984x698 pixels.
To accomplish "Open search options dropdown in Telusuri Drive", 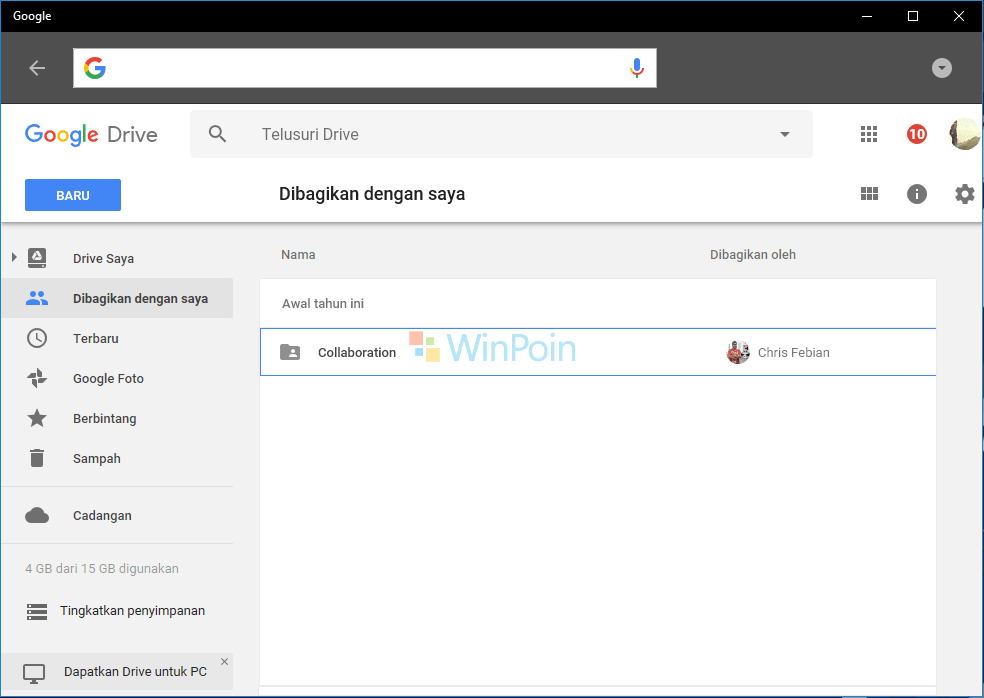I will (x=784, y=133).
